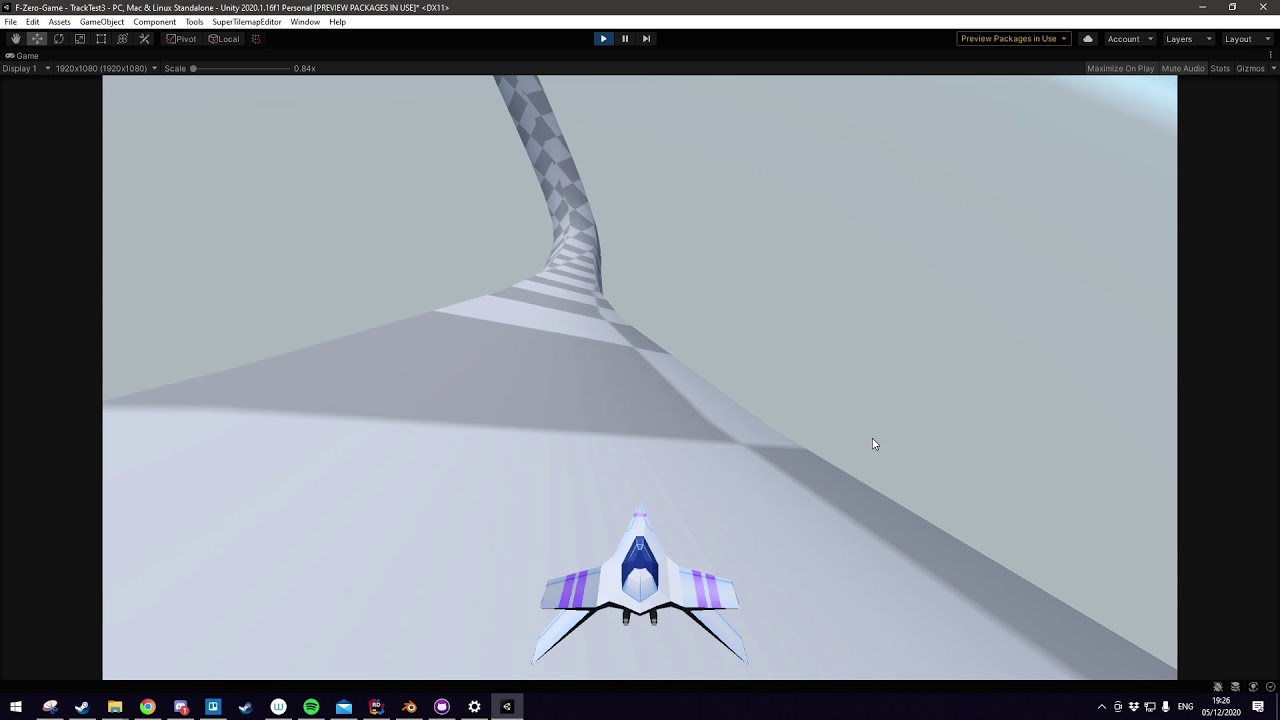Select the Rect Transform tool
The width and height of the screenshot is (1280, 720).
click(x=101, y=38)
